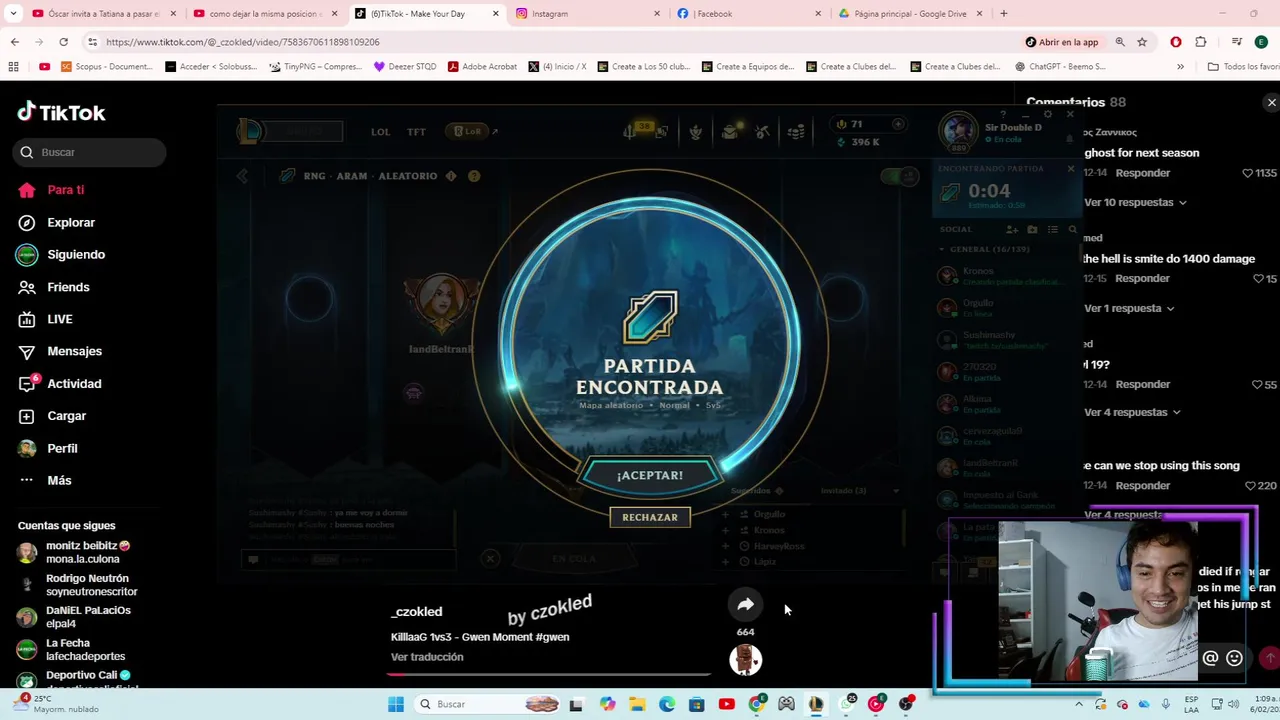Like the comment with 55 likes
Screen dimensions: 1280x720
(x=1257, y=385)
